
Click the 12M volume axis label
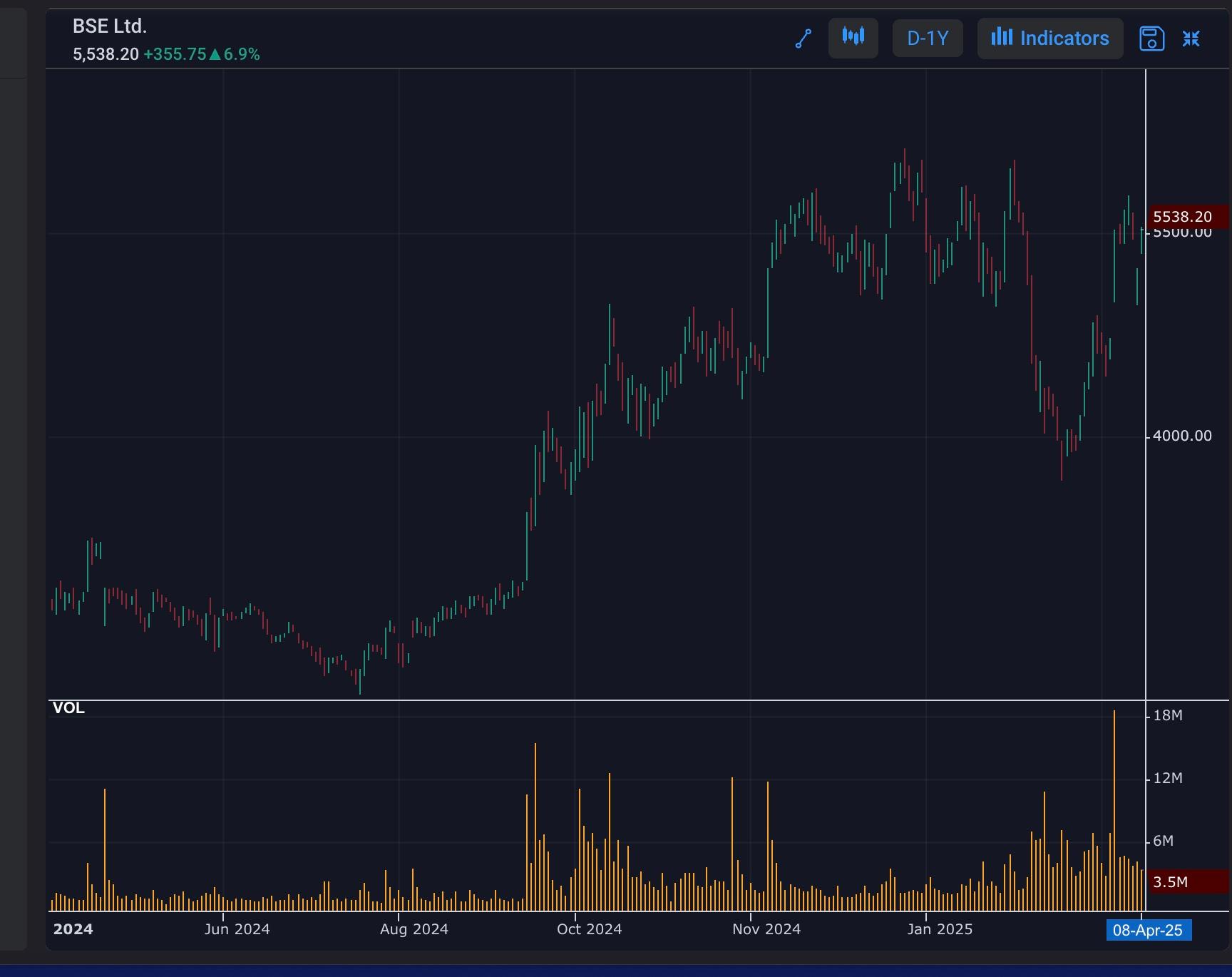pos(1168,778)
